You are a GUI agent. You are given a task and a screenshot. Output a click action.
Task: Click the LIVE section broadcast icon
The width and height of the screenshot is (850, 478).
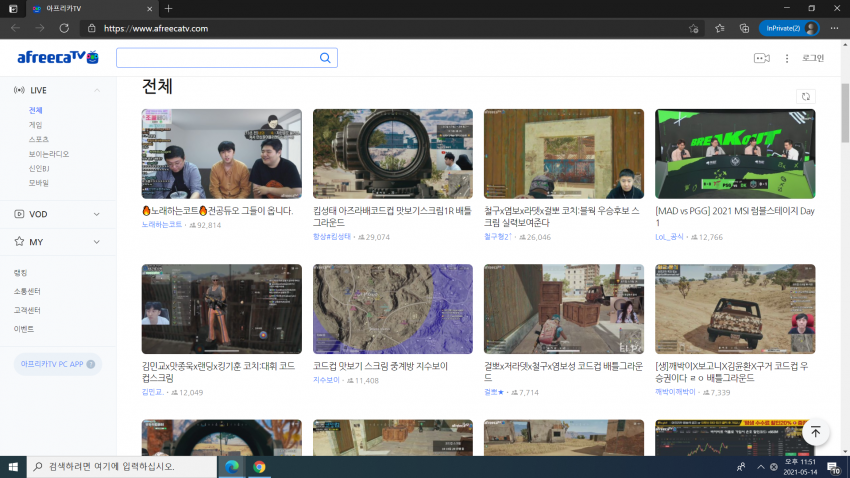point(19,90)
